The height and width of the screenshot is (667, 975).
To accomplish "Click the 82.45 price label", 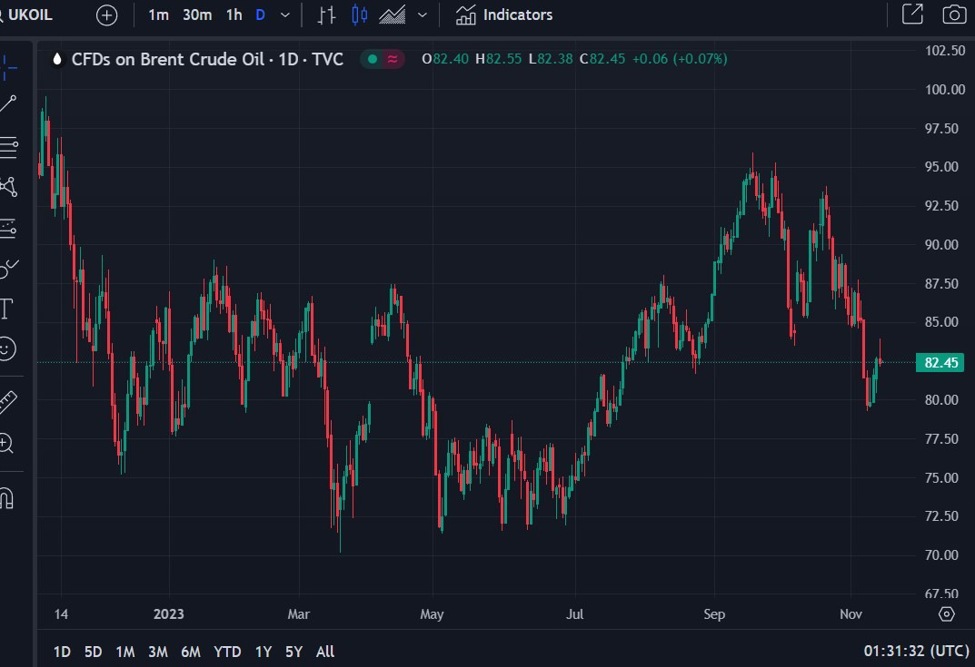I will (939, 362).
